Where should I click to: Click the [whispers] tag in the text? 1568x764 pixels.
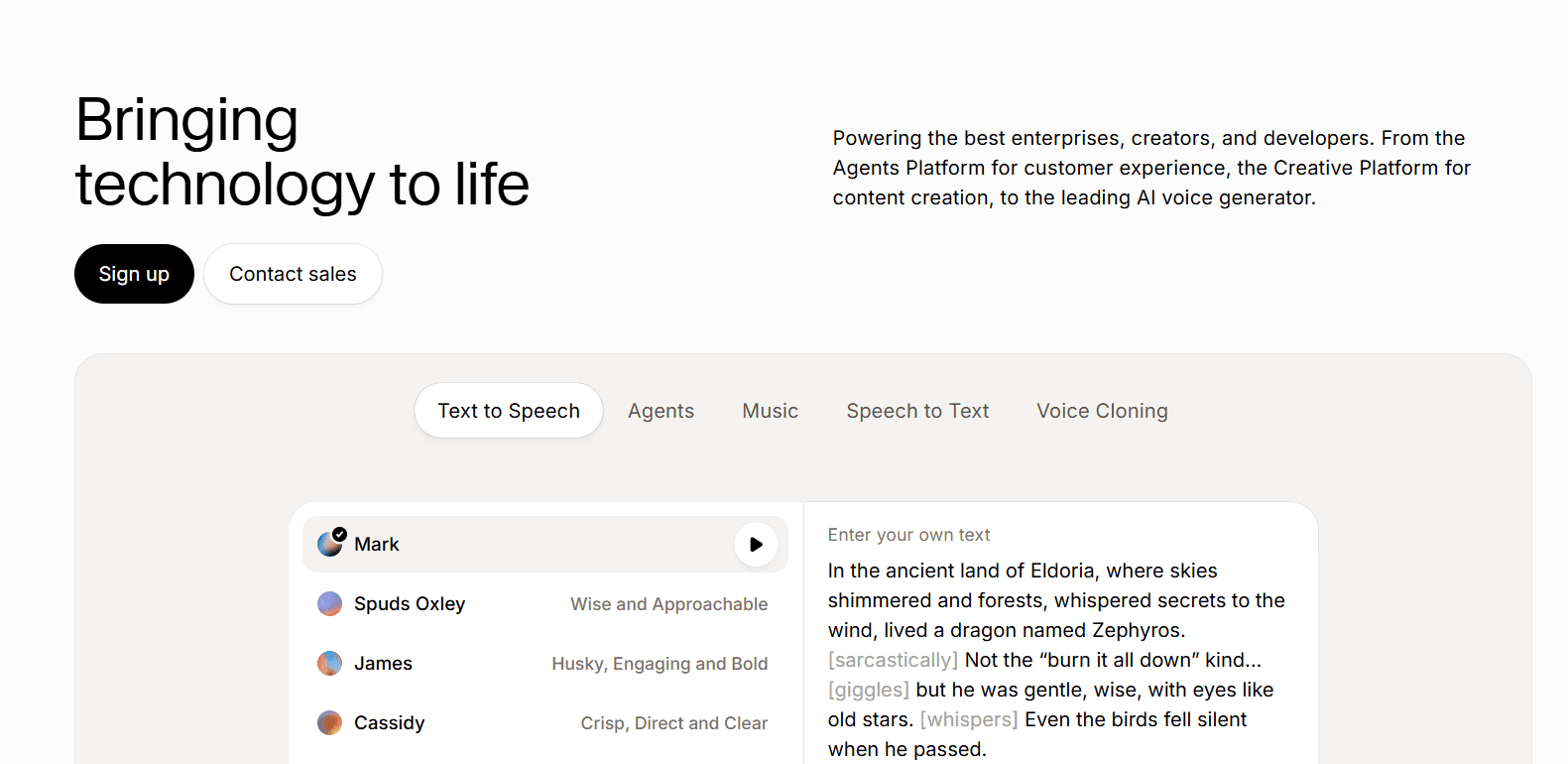click(969, 719)
